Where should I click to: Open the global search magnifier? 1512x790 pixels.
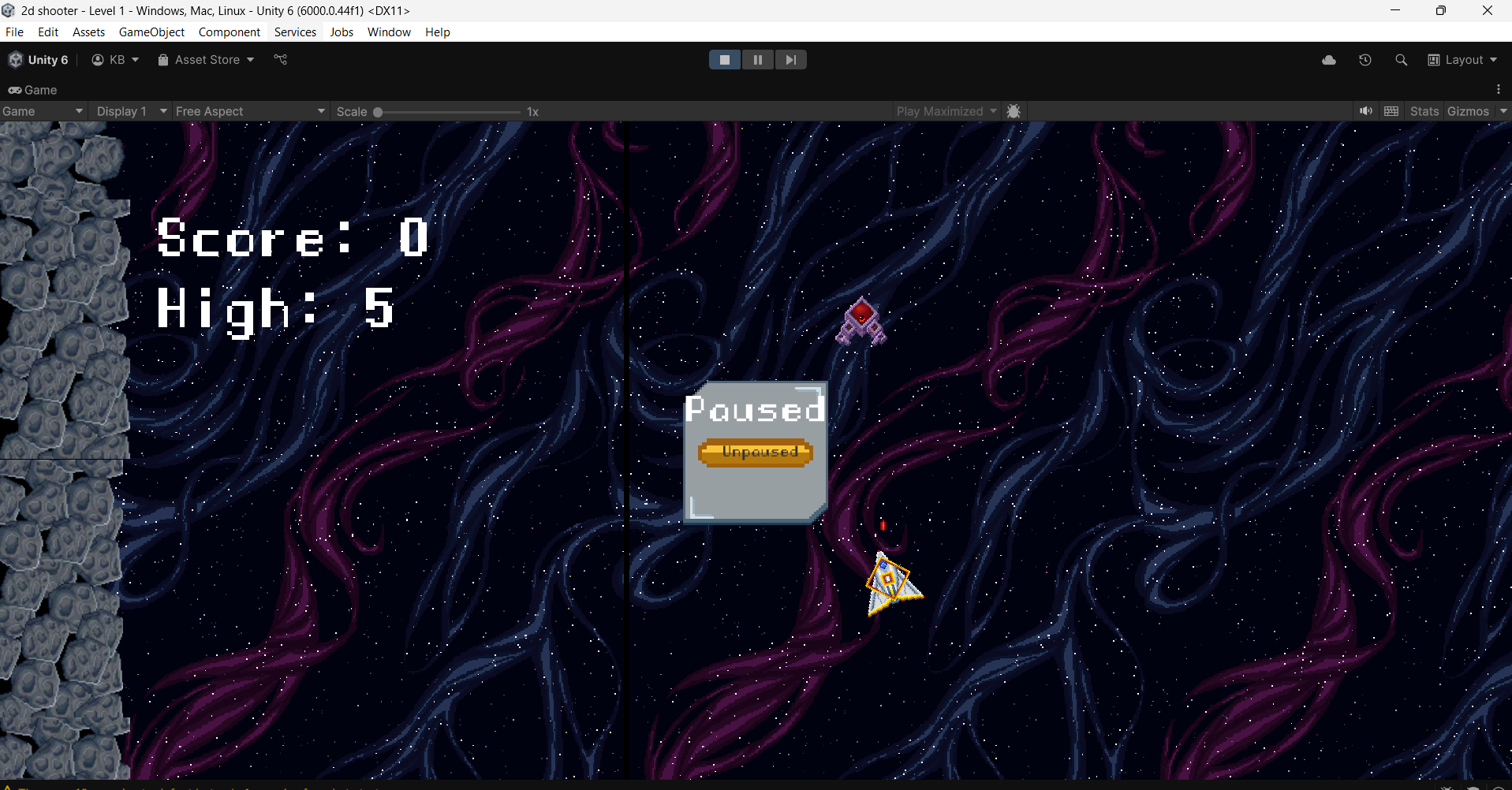click(x=1401, y=60)
